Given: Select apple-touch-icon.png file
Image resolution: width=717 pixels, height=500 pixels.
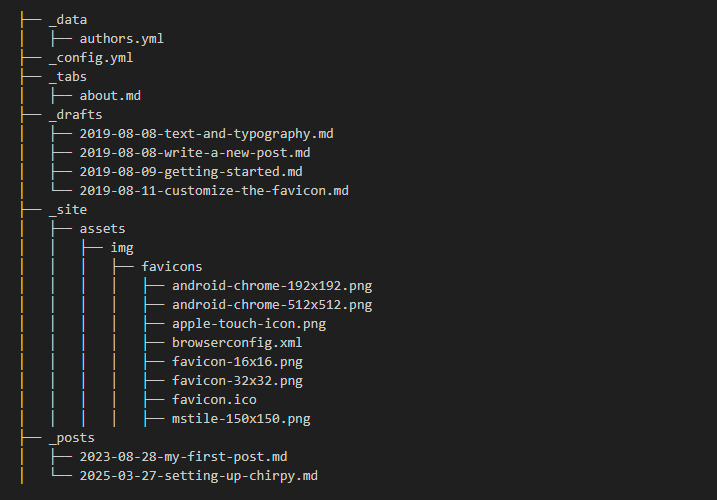Looking at the screenshot, I should tap(249, 324).
